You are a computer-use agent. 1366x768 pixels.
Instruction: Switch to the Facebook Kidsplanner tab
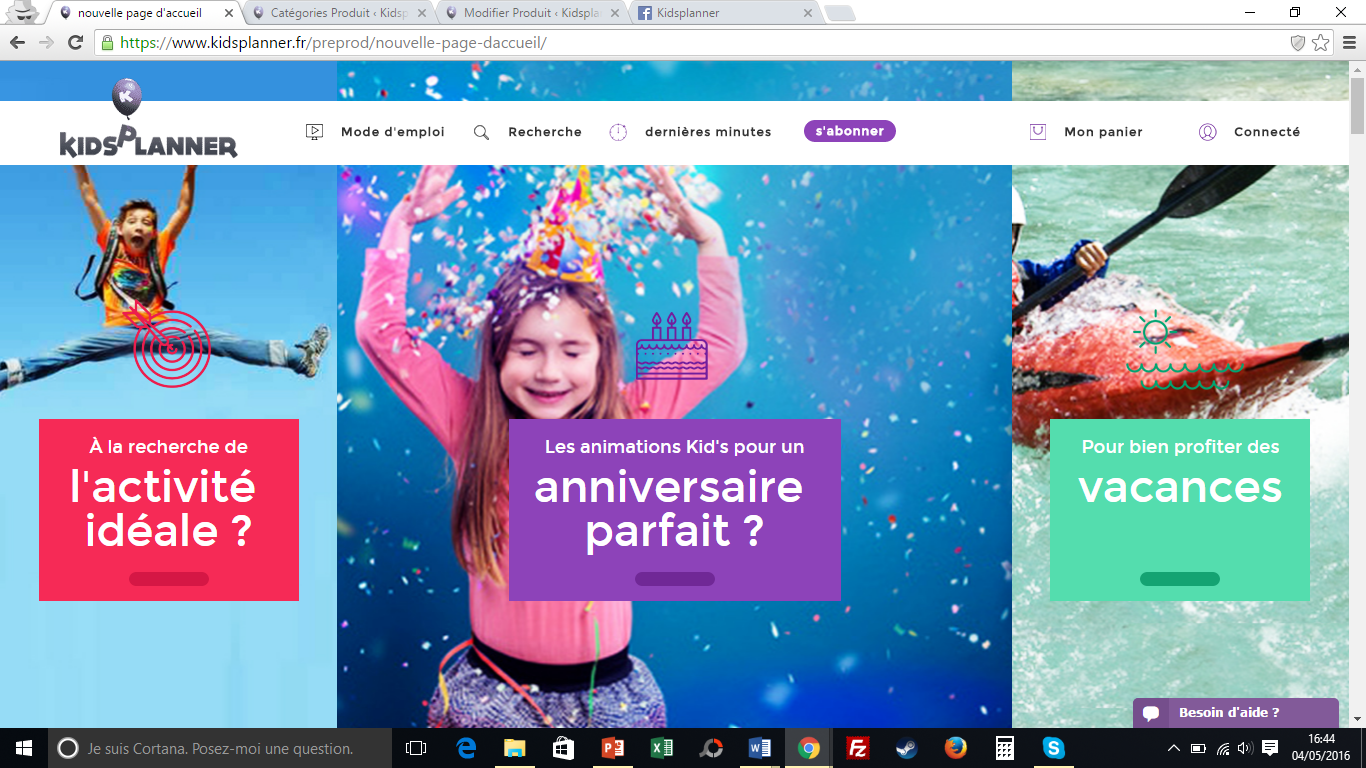pyautogui.click(x=720, y=13)
